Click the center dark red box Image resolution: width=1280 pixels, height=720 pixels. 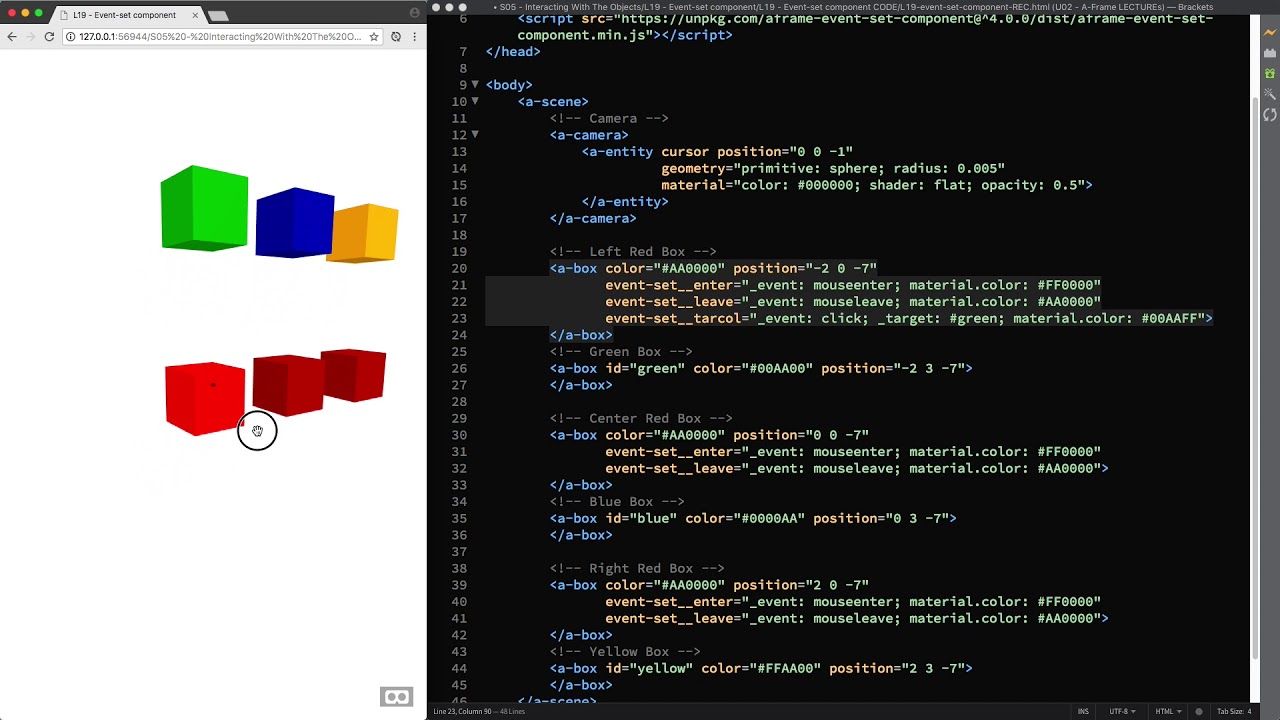(287, 384)
